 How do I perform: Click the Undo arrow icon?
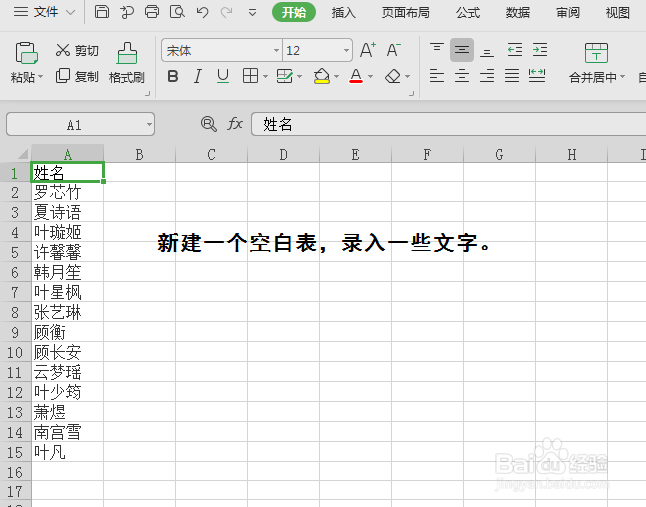[202, 12]
